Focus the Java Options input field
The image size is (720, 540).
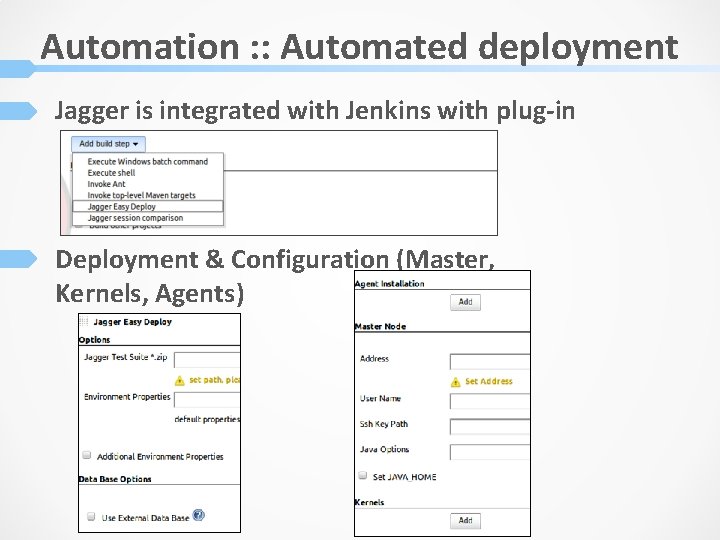point(489,452)
